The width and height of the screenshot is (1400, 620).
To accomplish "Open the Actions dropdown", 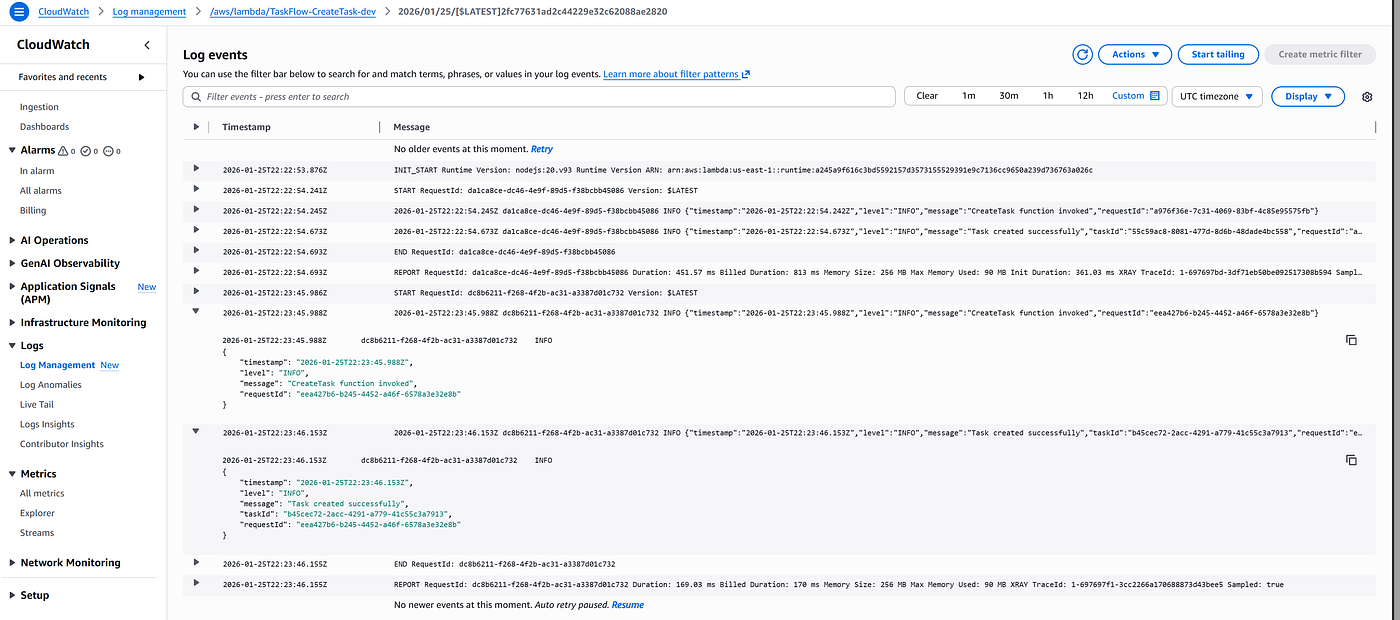I will (1134, 55).
